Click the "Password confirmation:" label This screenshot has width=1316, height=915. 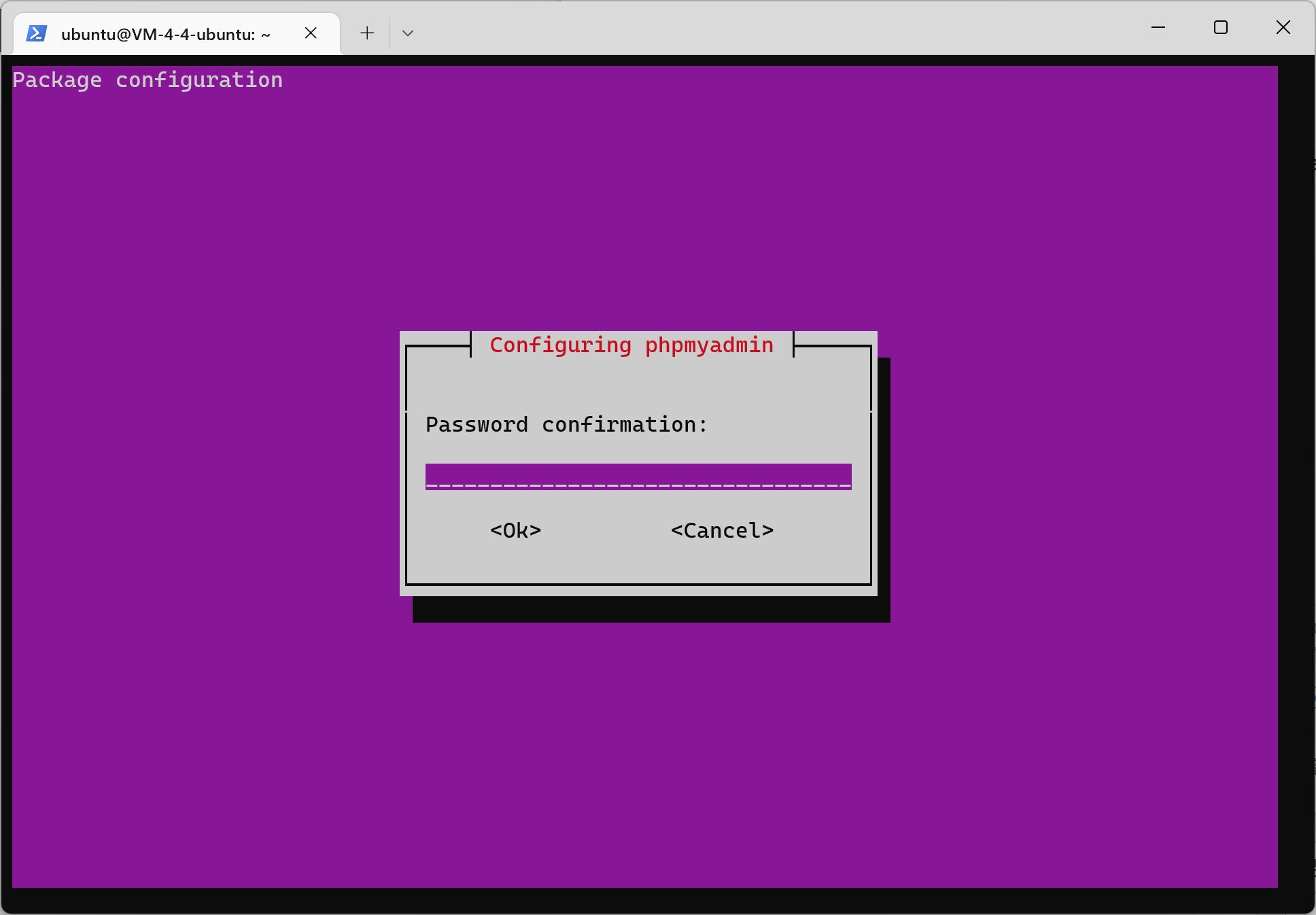click(x=567, y=425)
